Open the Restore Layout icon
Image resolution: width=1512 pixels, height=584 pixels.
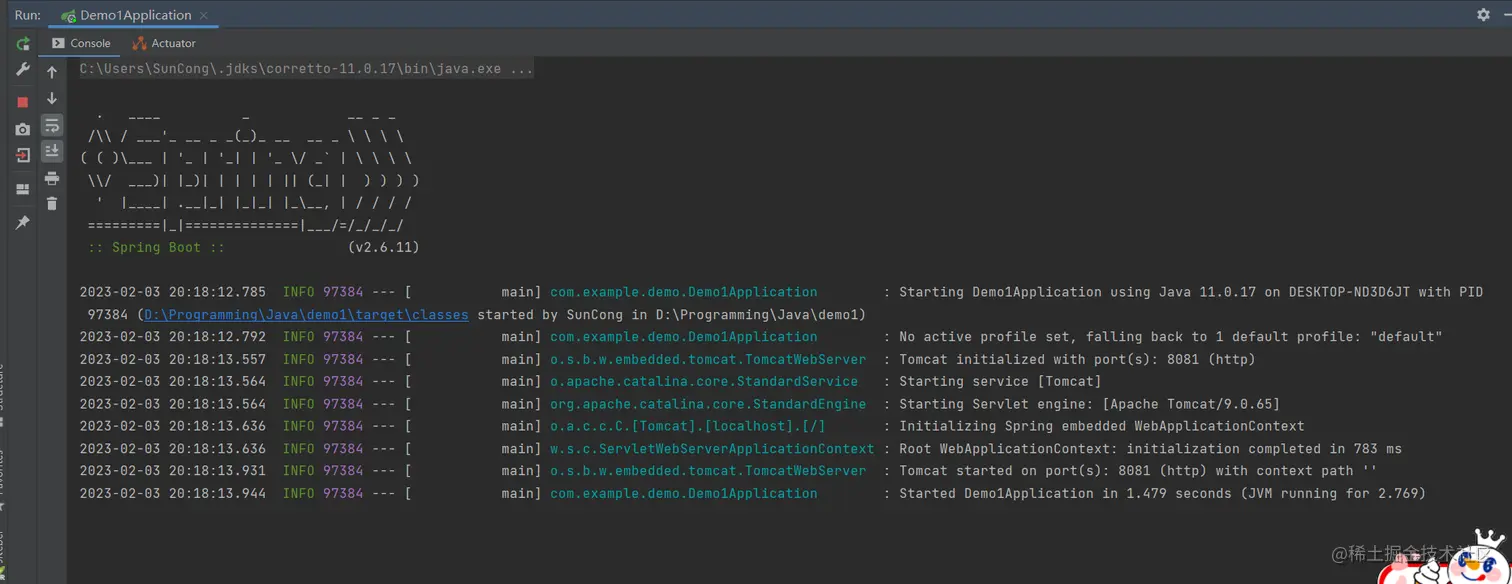click(x=23, y=189)
